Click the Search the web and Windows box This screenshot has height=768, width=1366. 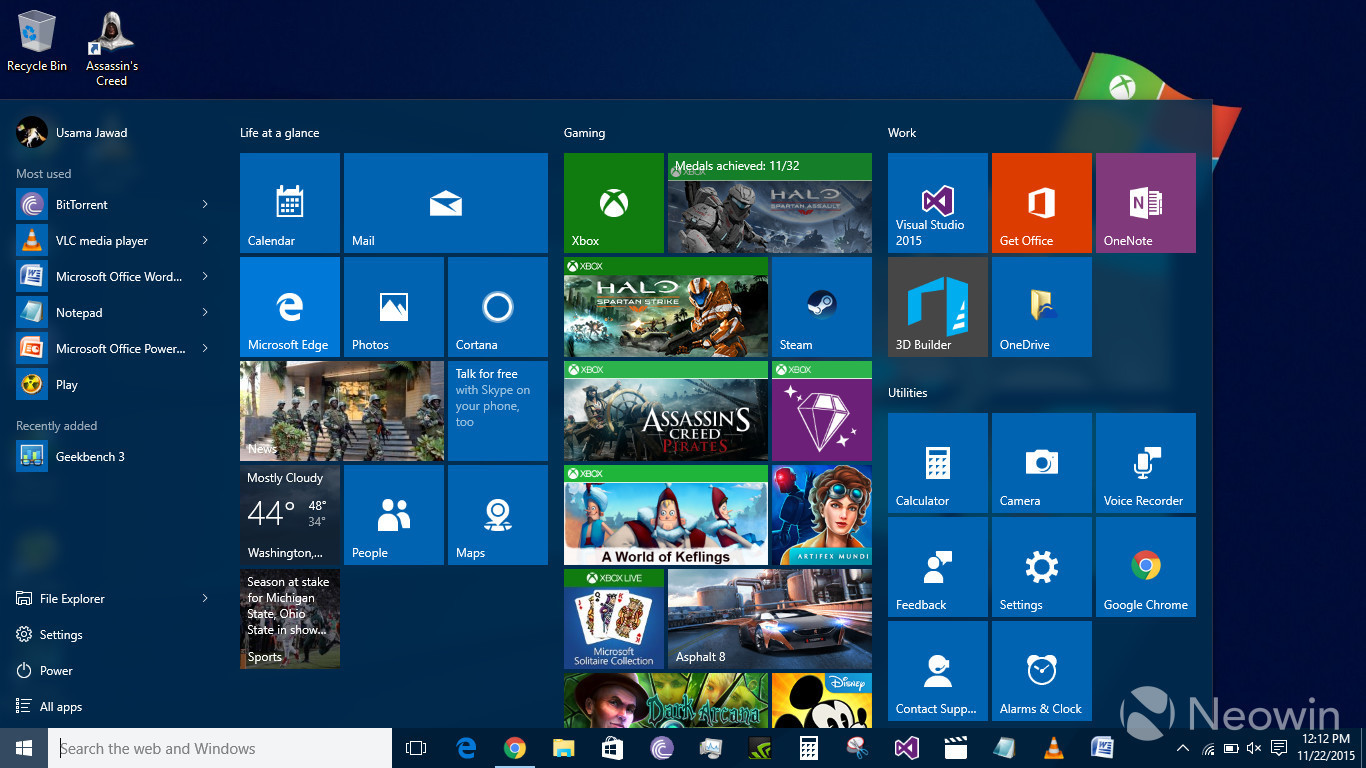click(x=220, y=748)
